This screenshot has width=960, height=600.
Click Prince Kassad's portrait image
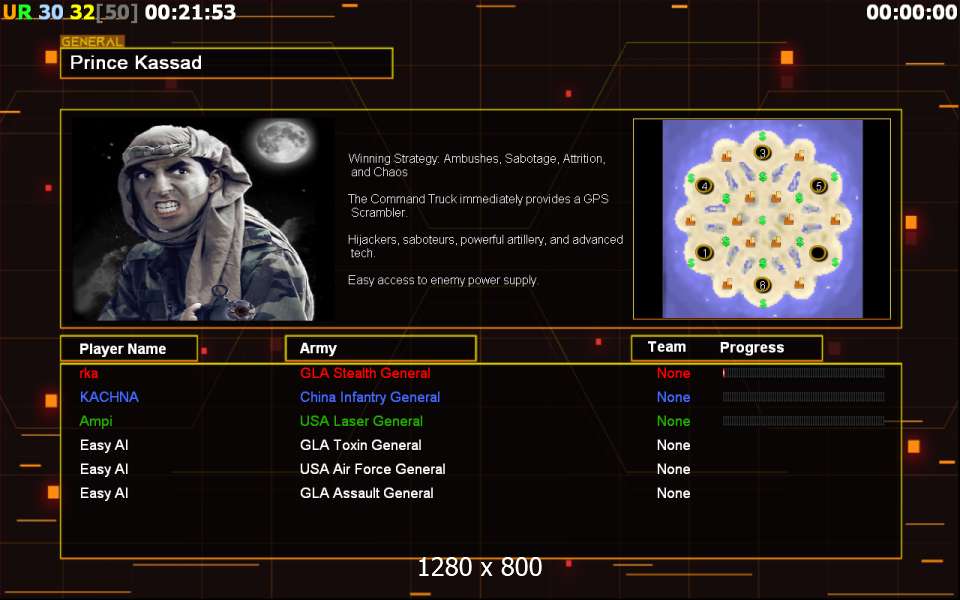pos(204,219)
